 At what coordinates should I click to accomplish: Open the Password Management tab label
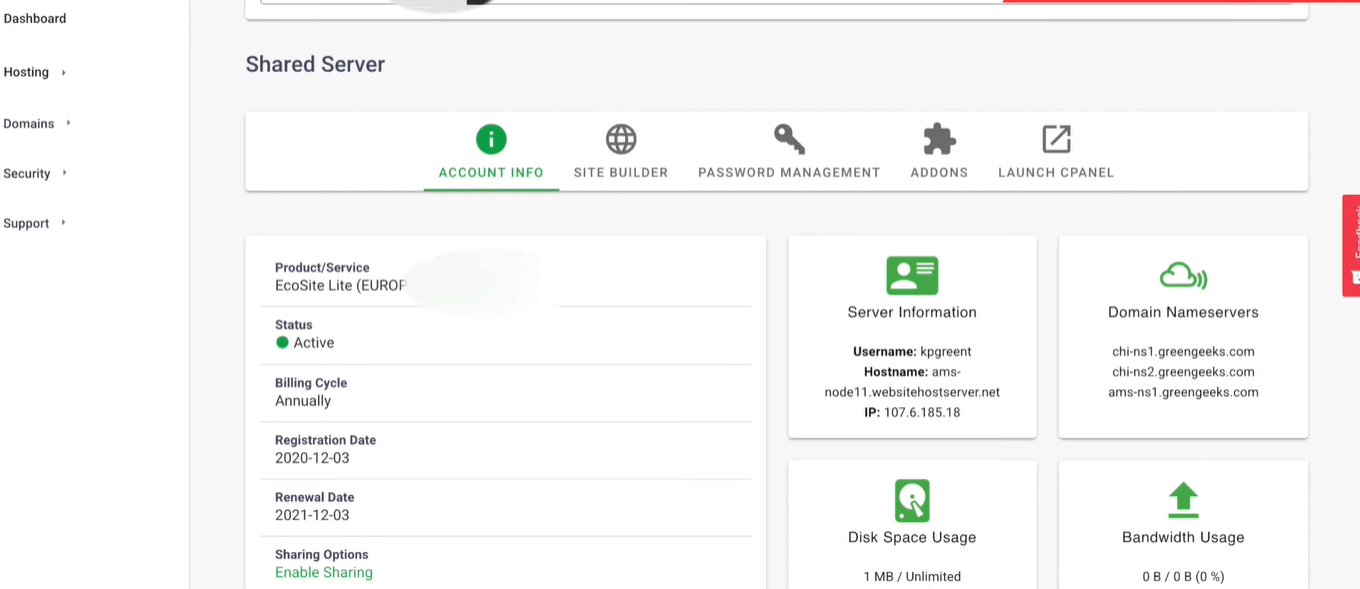click(789, 172)
